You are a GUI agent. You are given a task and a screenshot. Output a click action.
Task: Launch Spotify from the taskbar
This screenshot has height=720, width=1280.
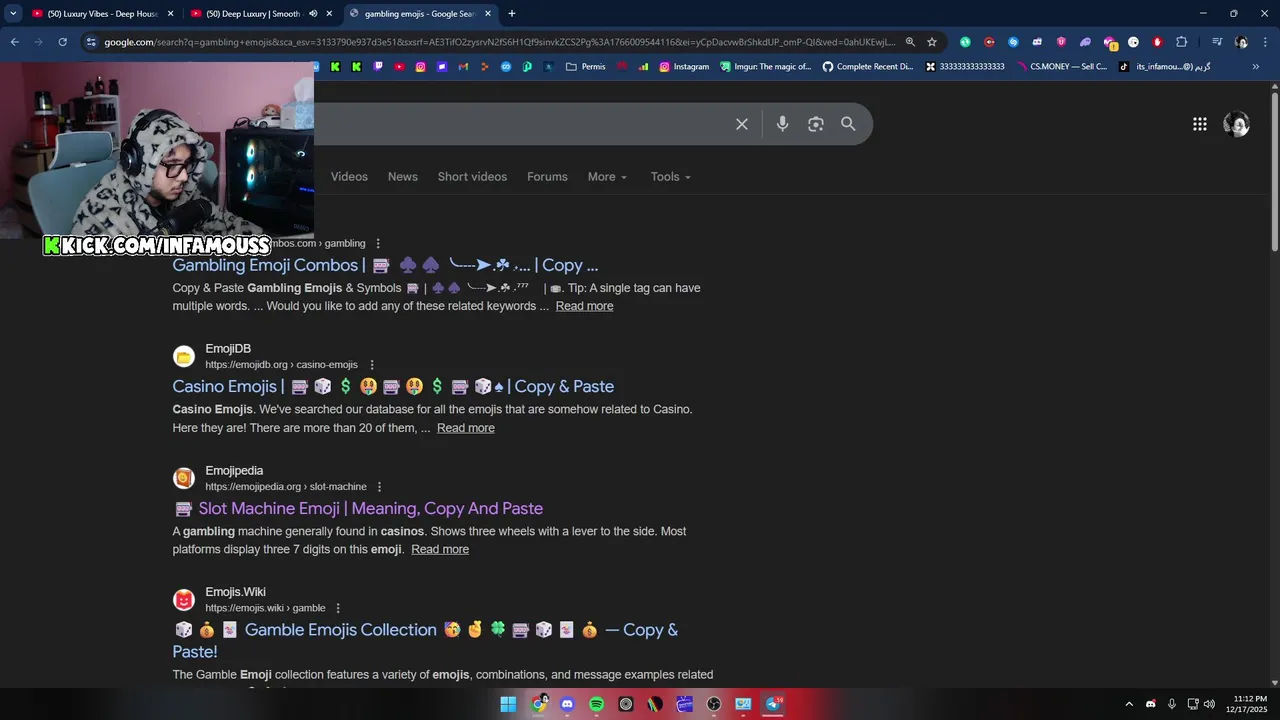pos(596,704)
